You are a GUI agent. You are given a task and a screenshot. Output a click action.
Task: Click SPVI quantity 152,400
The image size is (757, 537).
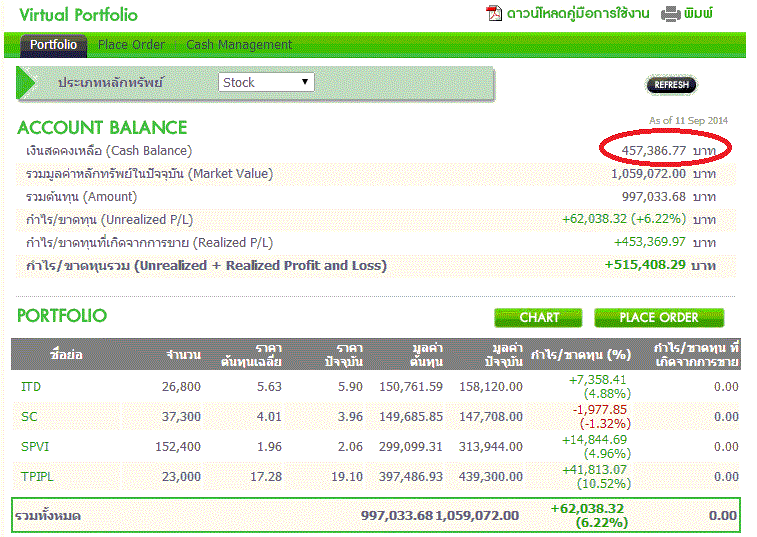(178, 447)
